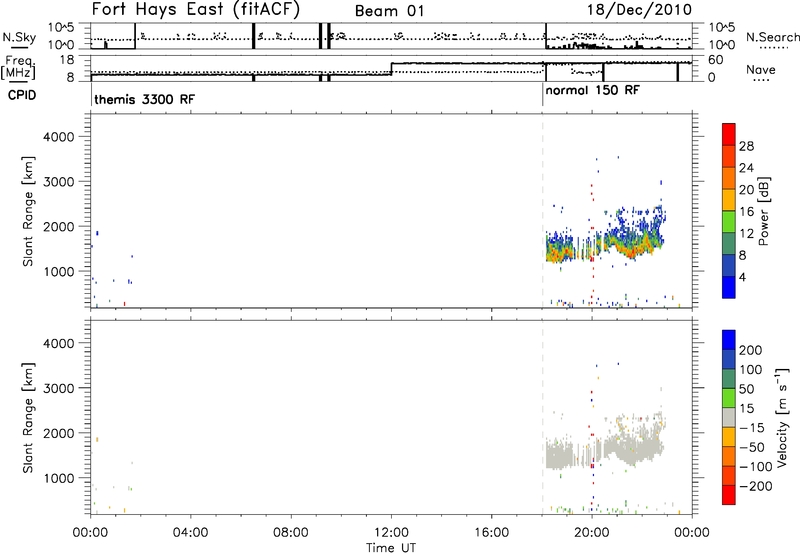Click the 'themis 3300 RF' program label
Image resolution: width=800 pixels, height=554 pixels.
pyautogui.click(x=144, y=99)
